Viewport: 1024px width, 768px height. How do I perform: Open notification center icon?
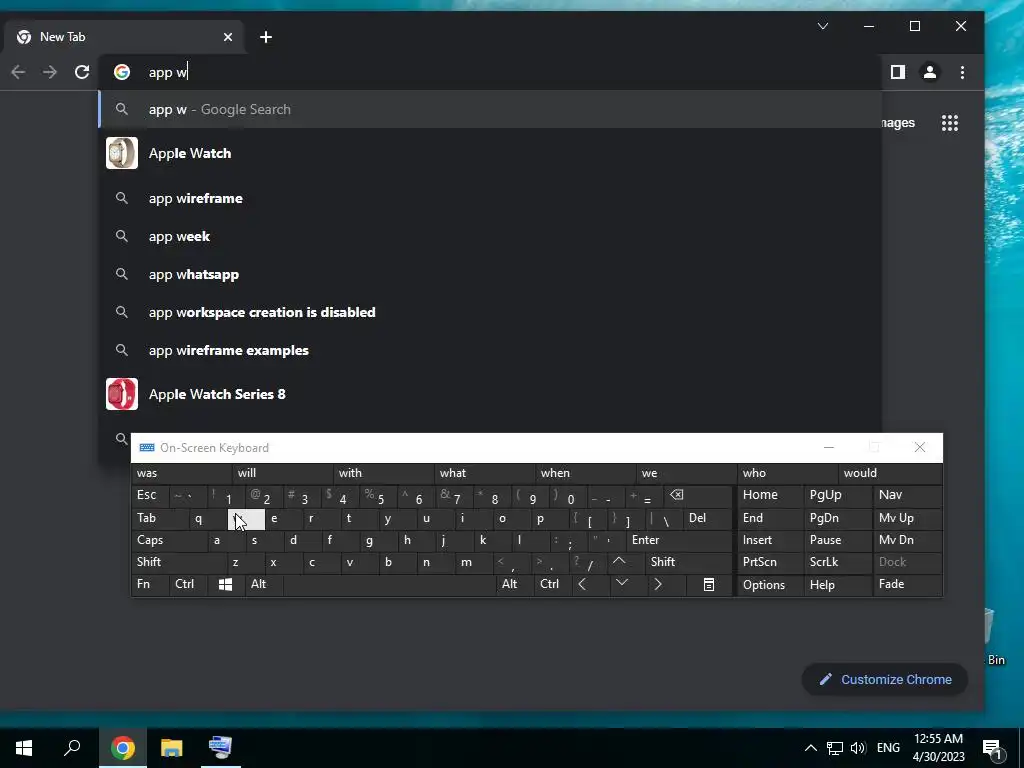(x=992, y=749)
